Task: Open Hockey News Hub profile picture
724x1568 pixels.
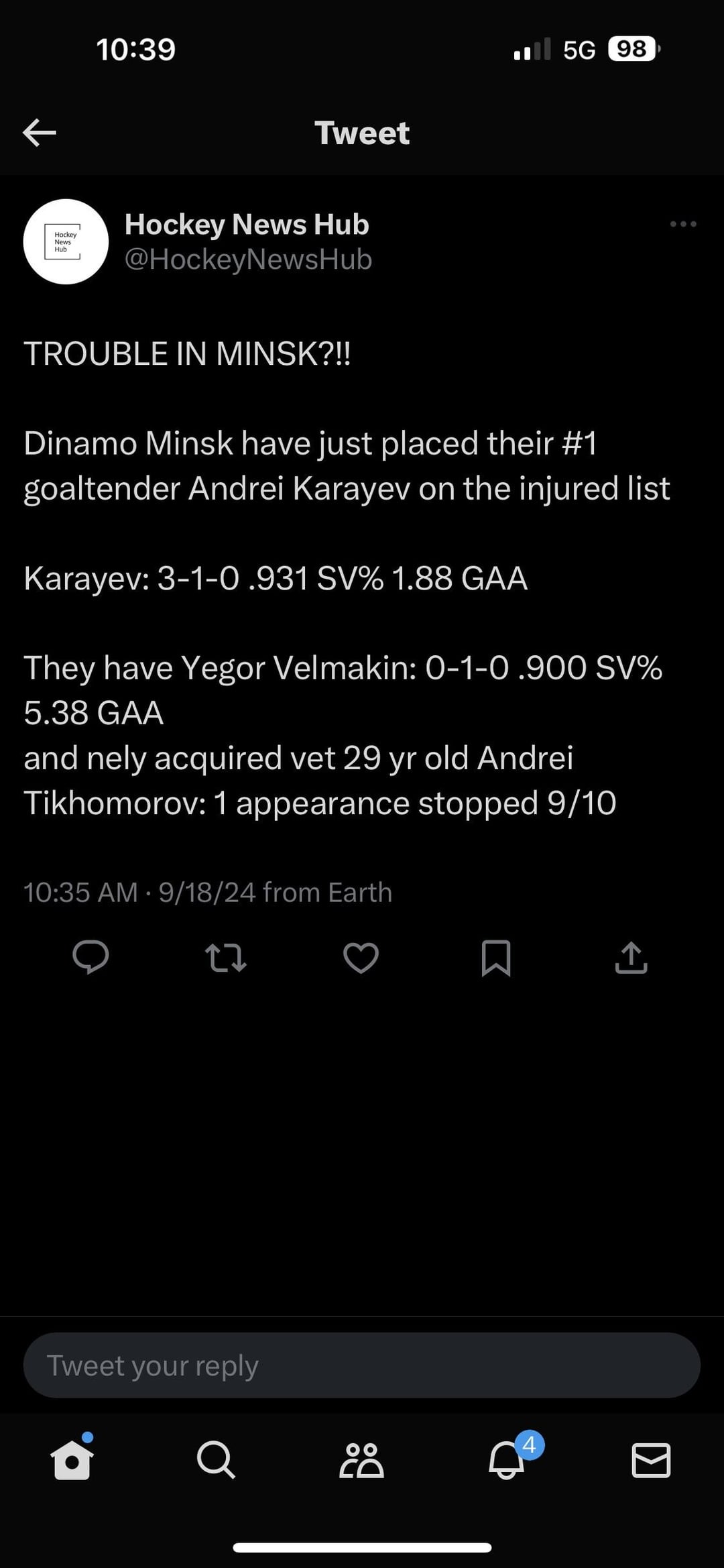Action: click(66, 241)
